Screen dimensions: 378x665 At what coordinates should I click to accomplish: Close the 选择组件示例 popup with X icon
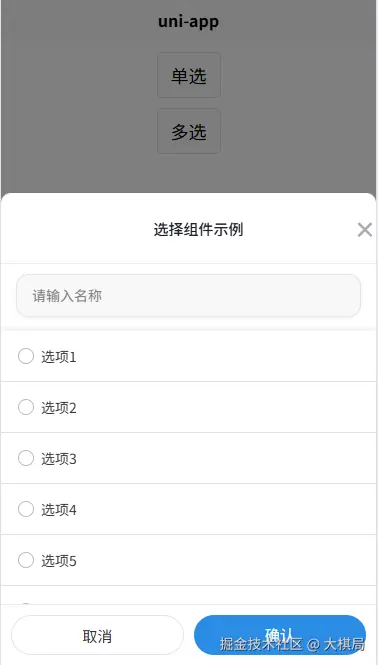pos(364,230)
